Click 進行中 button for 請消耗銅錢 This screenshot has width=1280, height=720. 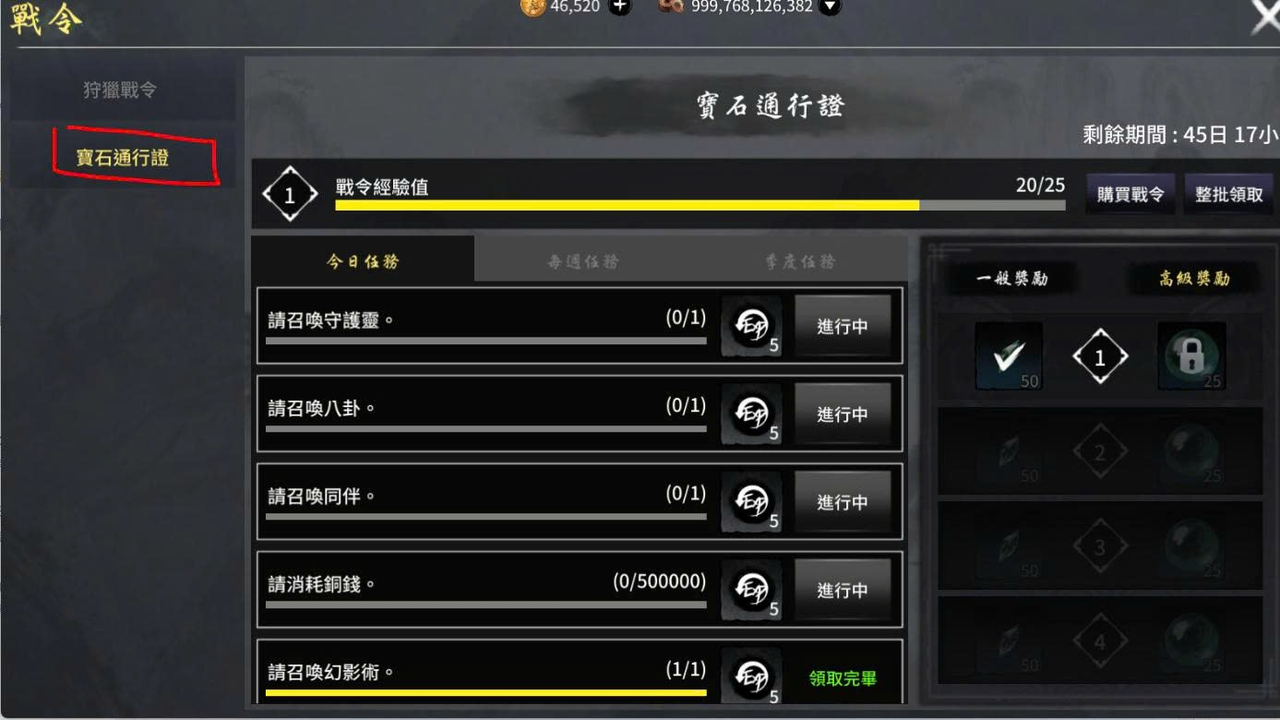point(842,590)
